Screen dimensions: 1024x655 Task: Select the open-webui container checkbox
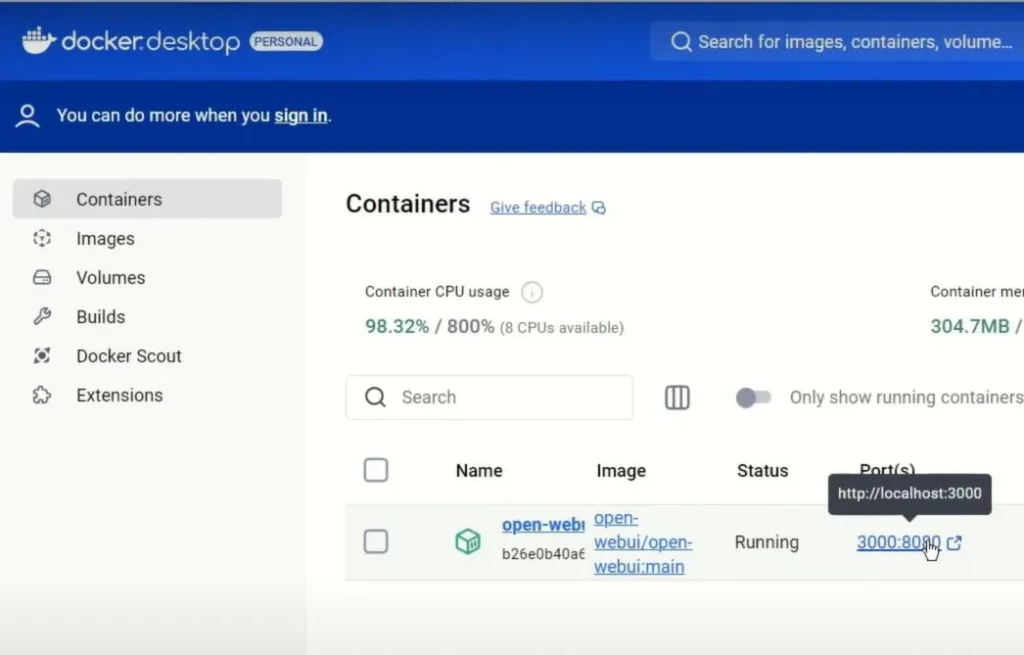click(376, 541)
